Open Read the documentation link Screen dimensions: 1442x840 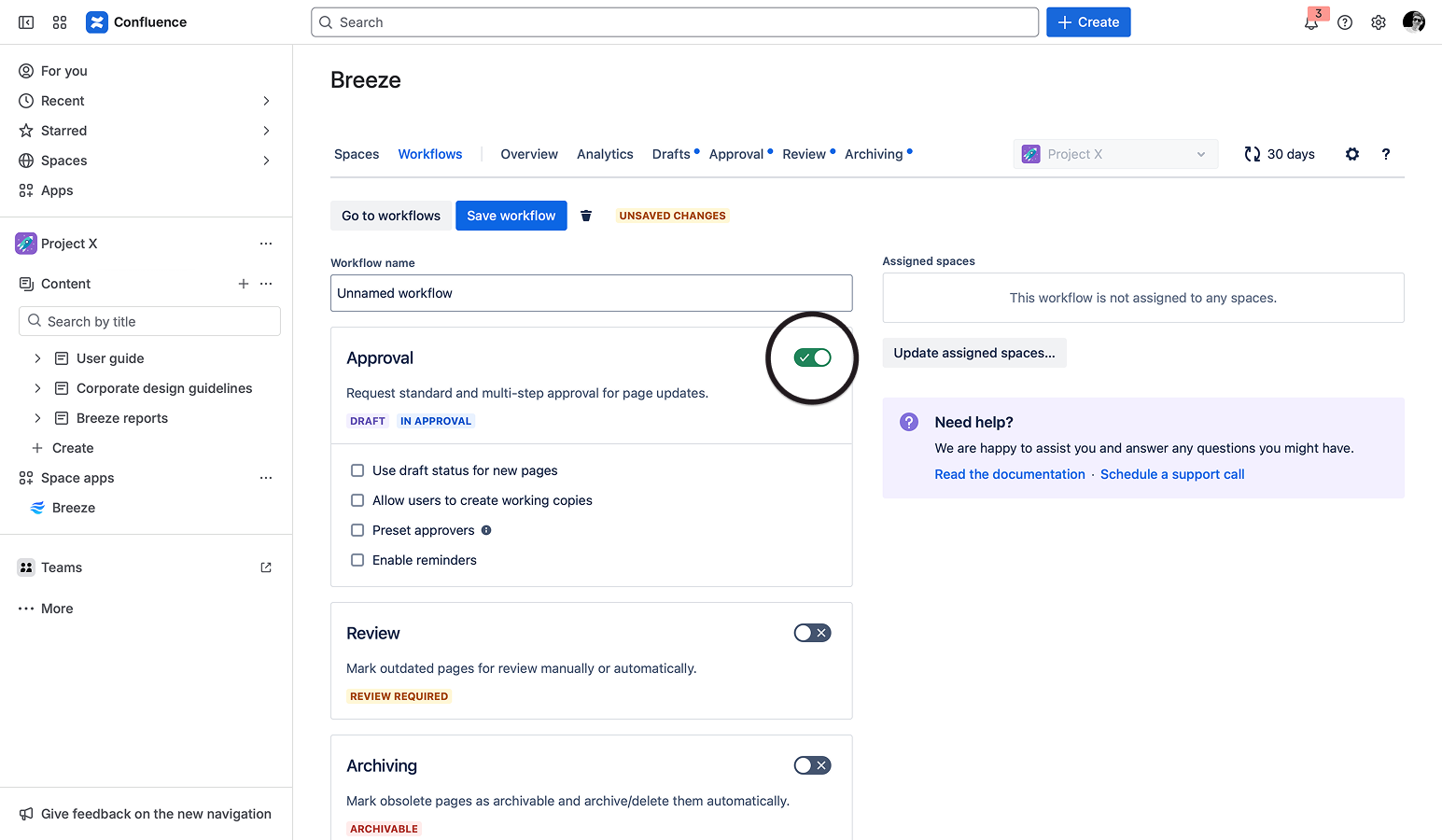click(1009, 474)
